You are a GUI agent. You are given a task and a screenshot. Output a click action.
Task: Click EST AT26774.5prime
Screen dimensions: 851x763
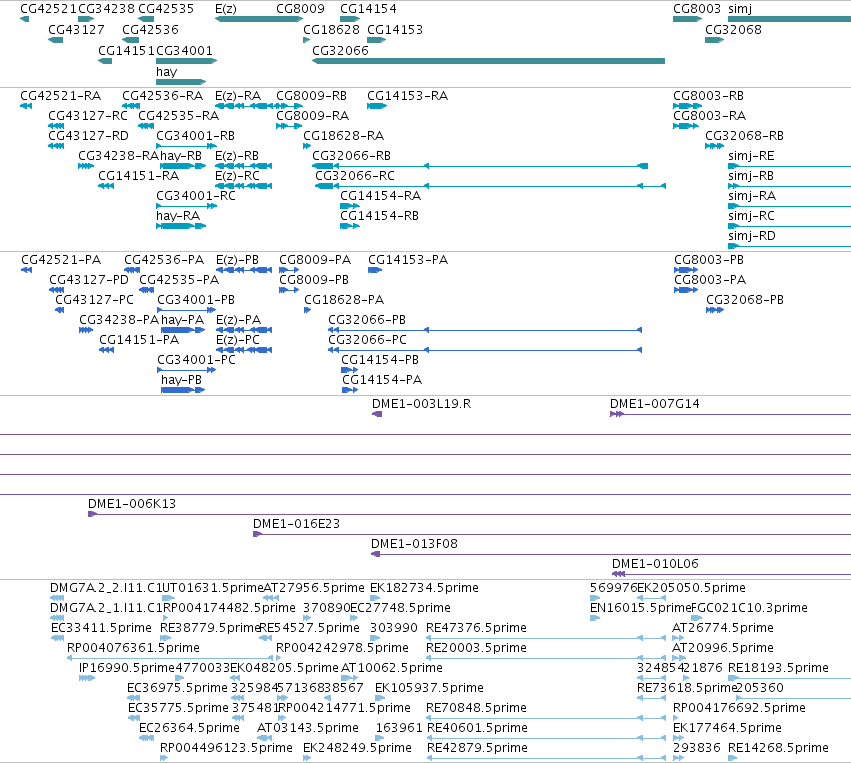(x=677, y=638)
